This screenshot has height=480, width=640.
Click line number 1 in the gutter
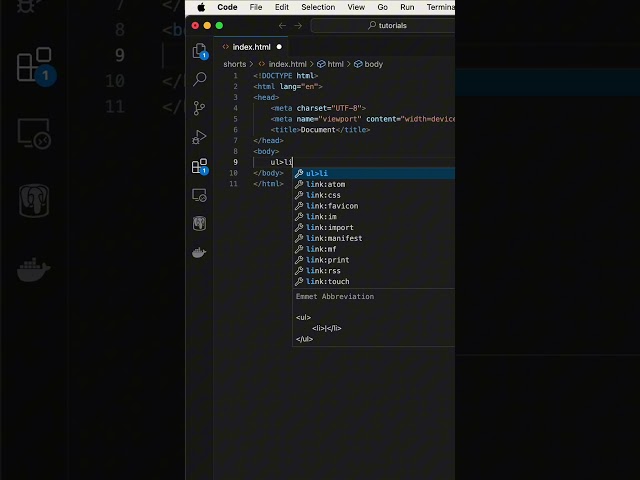coord(235,76)
